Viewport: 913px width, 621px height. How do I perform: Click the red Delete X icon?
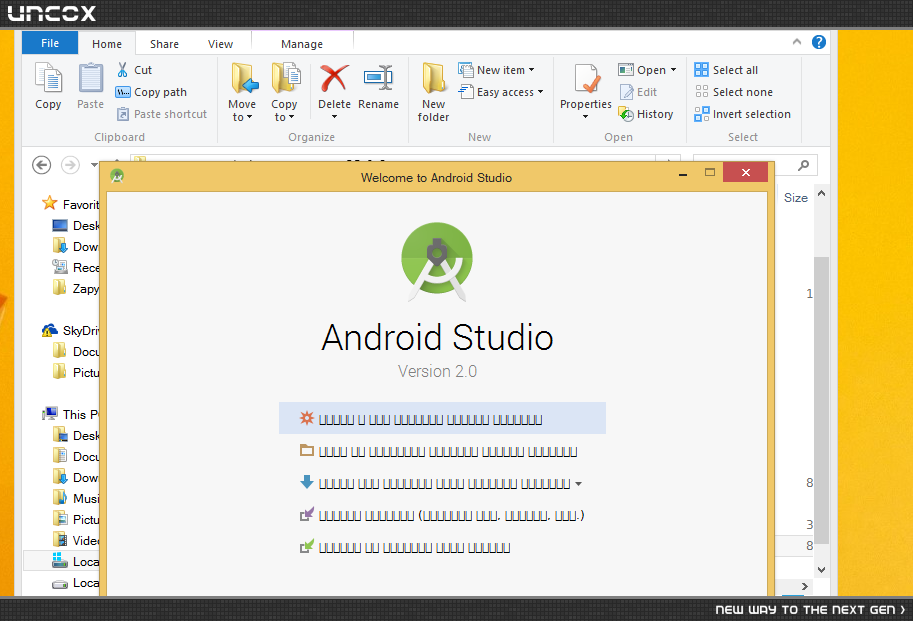pos(334,78)
